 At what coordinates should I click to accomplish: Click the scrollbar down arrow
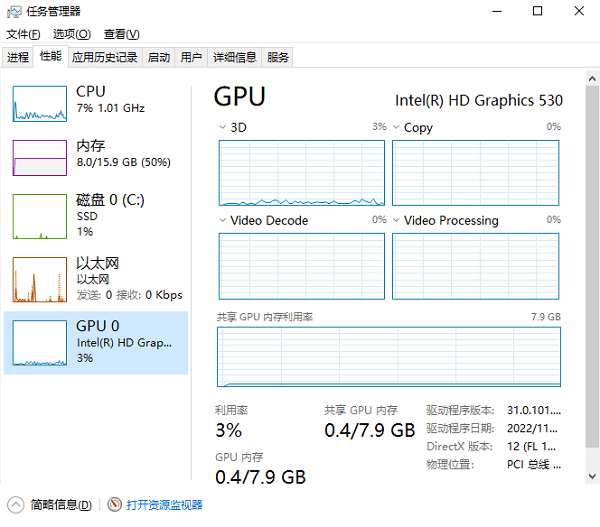click(592, 476)
